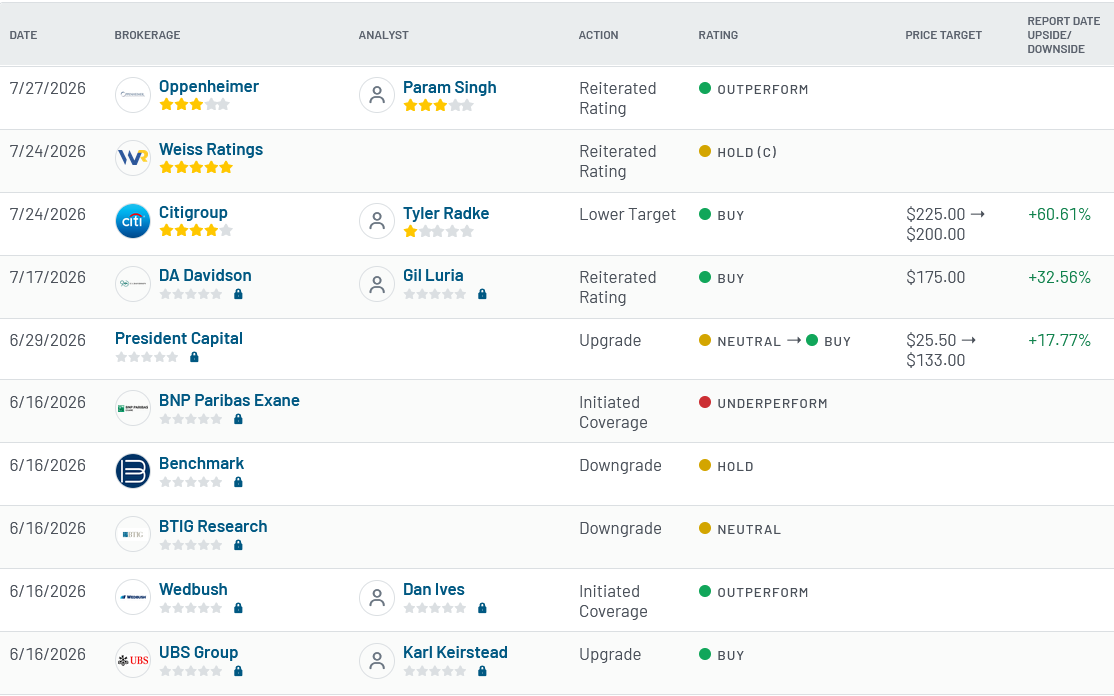Screen dimensions: 1114x696
Task: Open the Citigroup brokerage link
Action: (x=193, y=212)
